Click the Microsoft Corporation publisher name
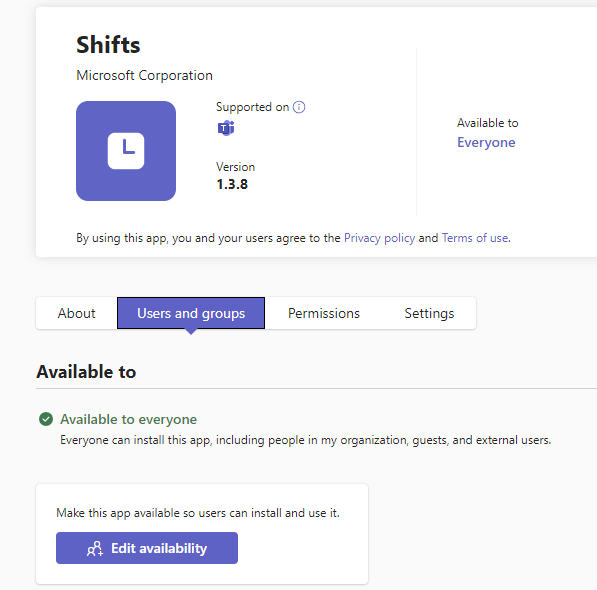Screen dimensions: 597x590 tap(144, 75)
